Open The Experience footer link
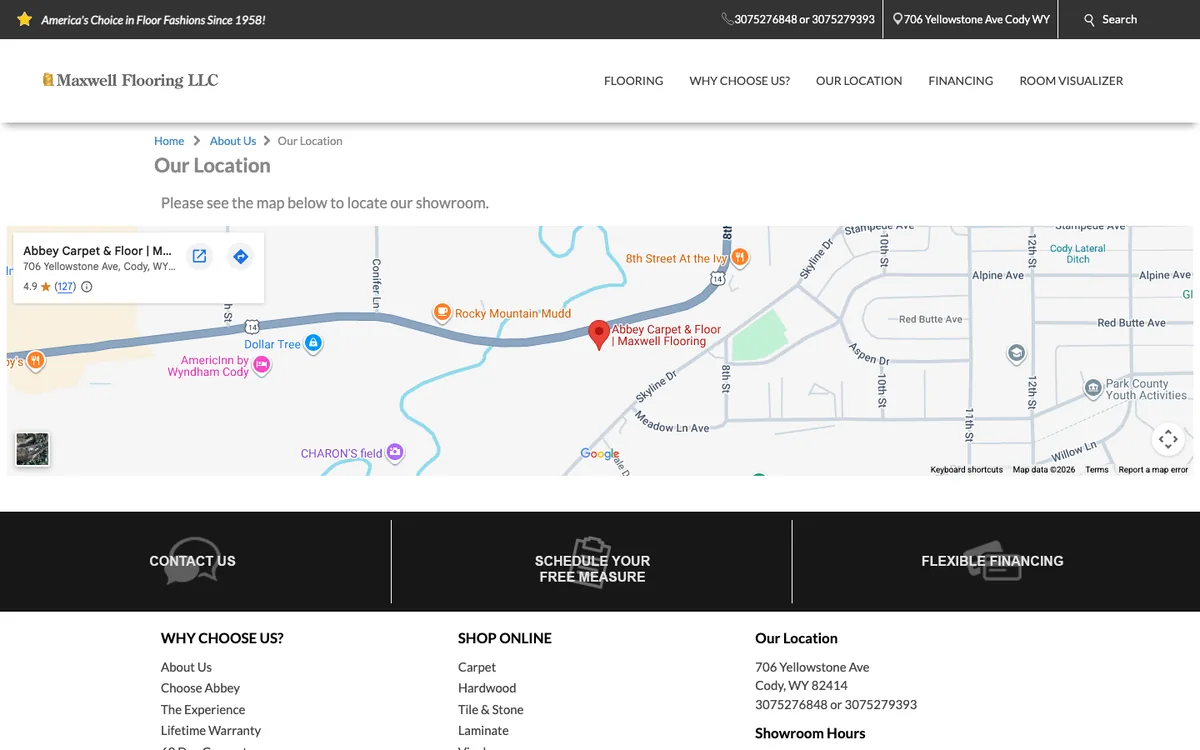1200x750 pixels. [203, 709]
